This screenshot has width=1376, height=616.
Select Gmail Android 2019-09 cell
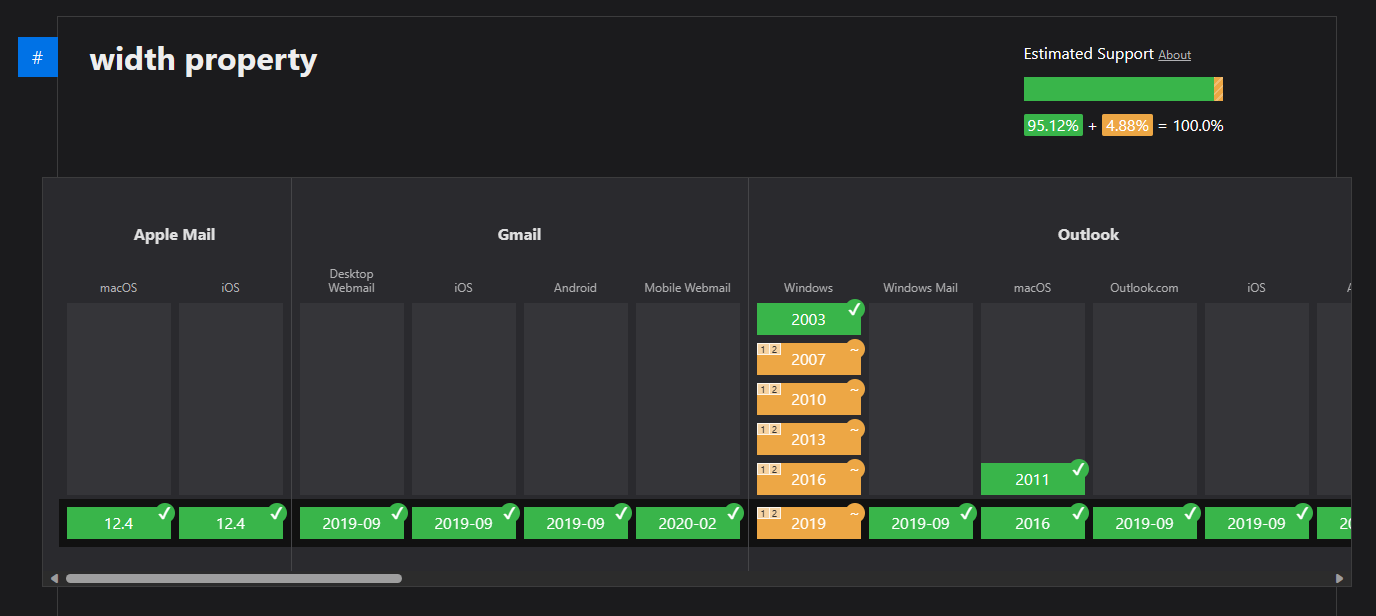pyautogui.click(x=576, y=523)
